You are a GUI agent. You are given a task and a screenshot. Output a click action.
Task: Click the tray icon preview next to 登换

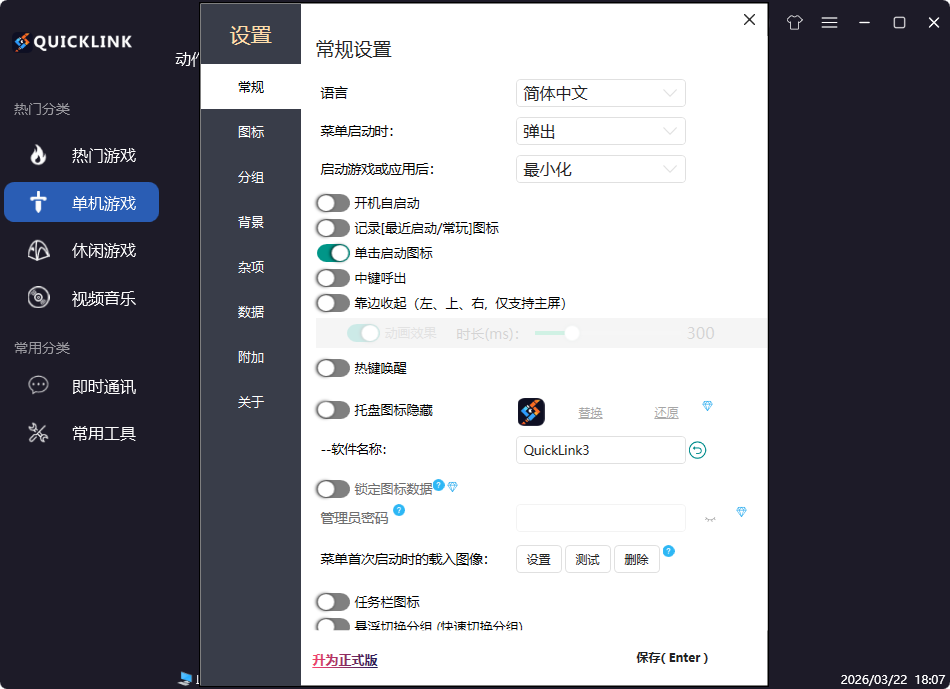[x=529, y=411]
